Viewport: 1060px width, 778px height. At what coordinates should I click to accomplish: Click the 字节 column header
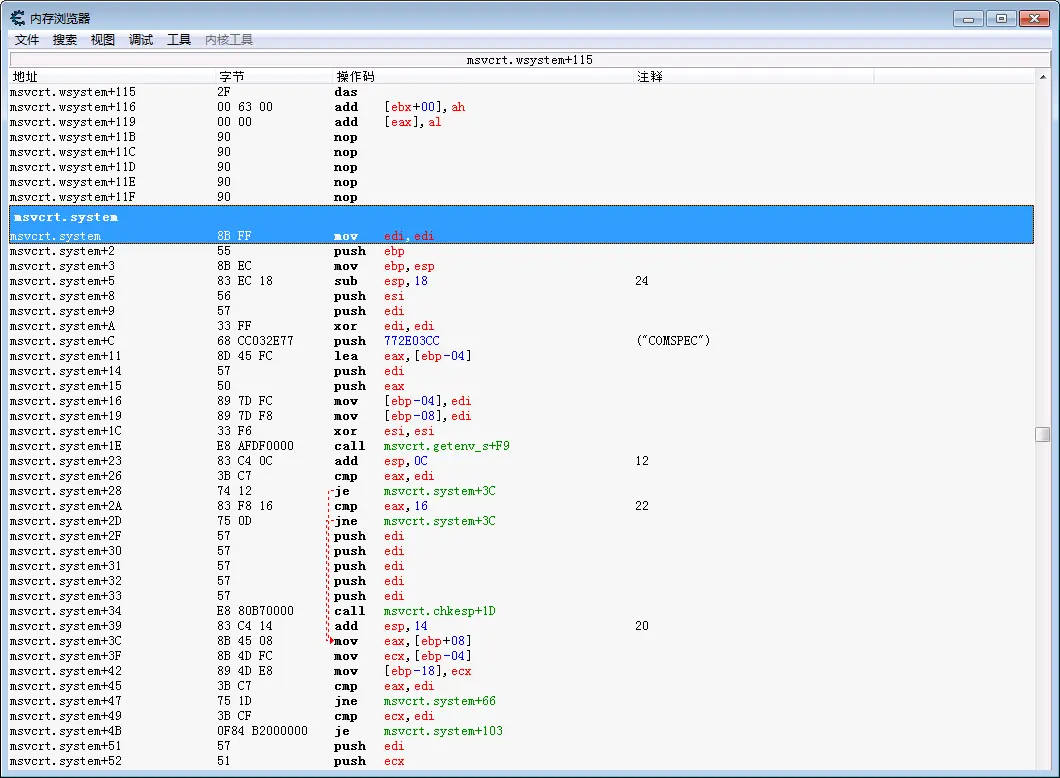pyautogui.click(x=274, y=76)
